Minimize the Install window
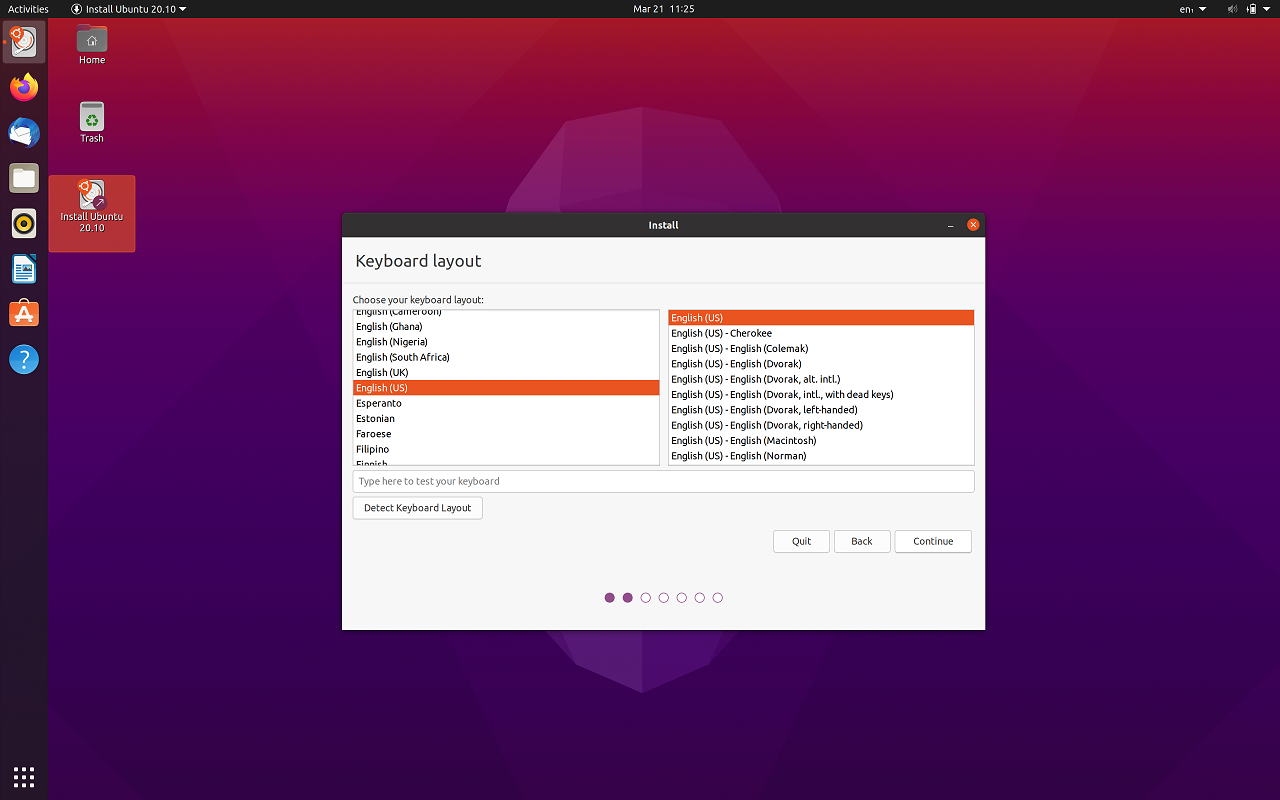 point(950,225)
